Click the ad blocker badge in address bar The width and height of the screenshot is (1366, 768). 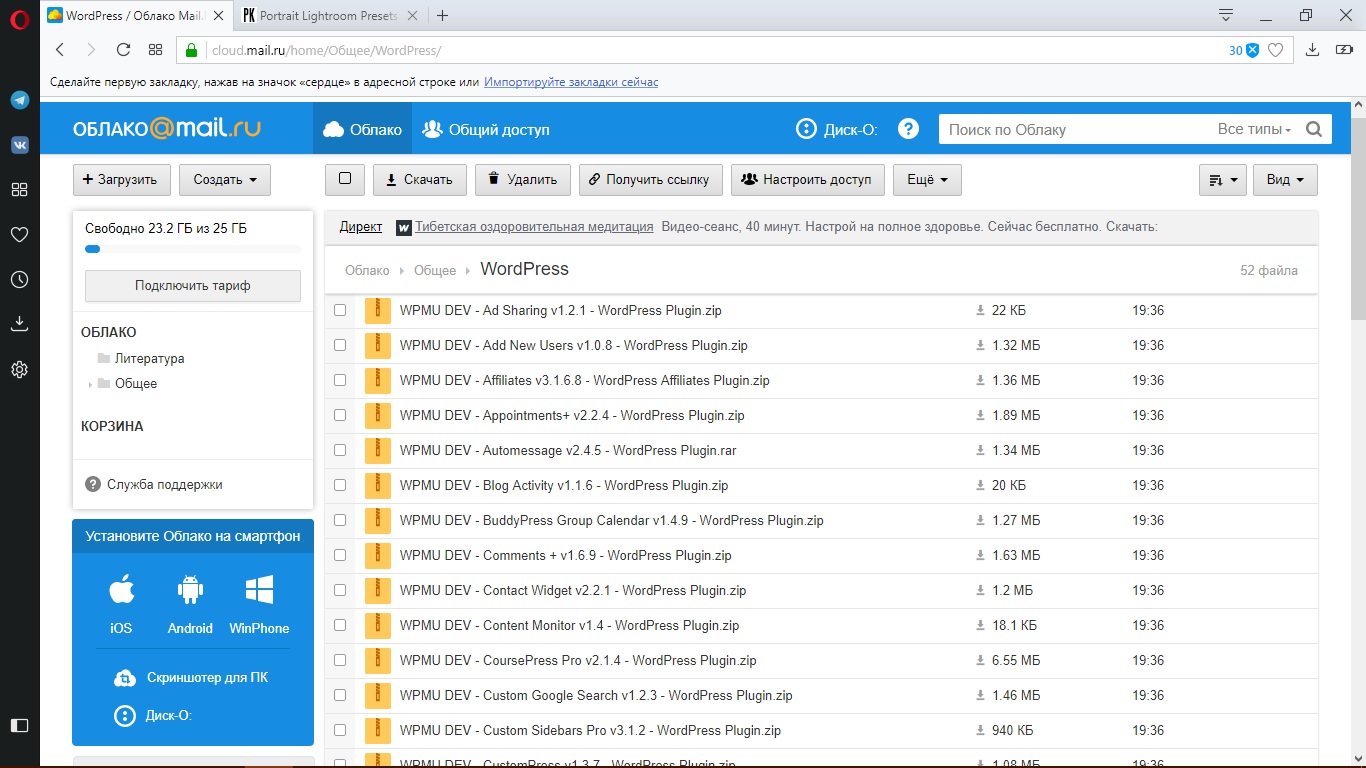tap(1244, 50)
